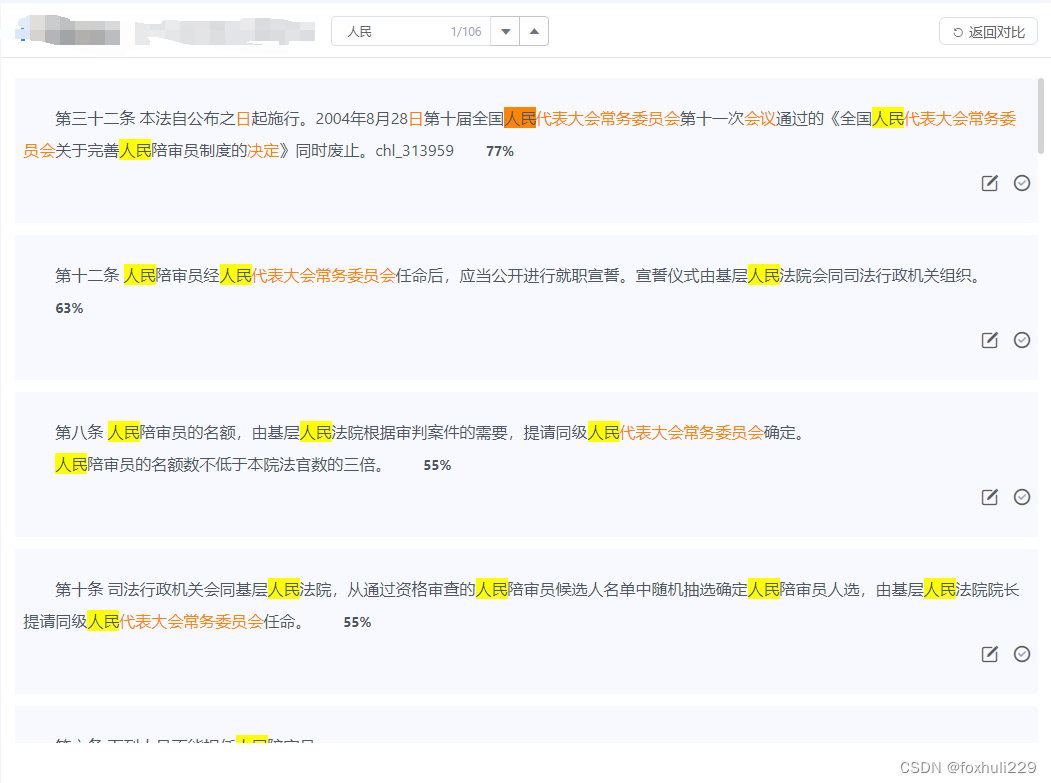This screenshot has width=1051, height=783.
Task: Click the 63% similarity value
Action: point(69,308)
